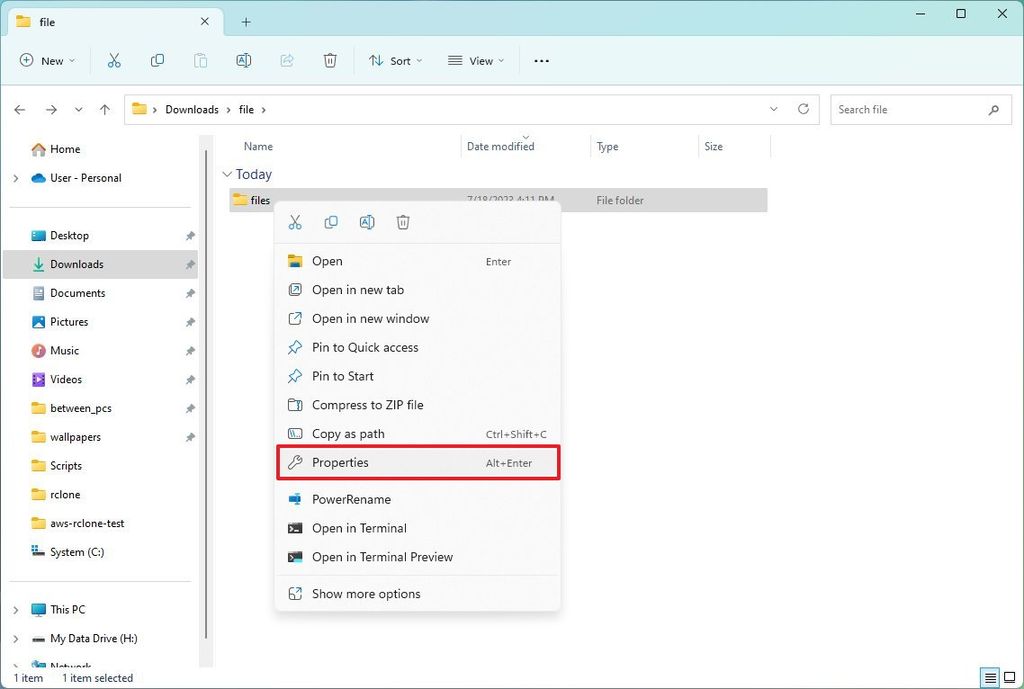The width and height of the screenshot is (1024, 689).
Task: Navigate up one level using the up arrow
Action: click(x=105, y=109)
